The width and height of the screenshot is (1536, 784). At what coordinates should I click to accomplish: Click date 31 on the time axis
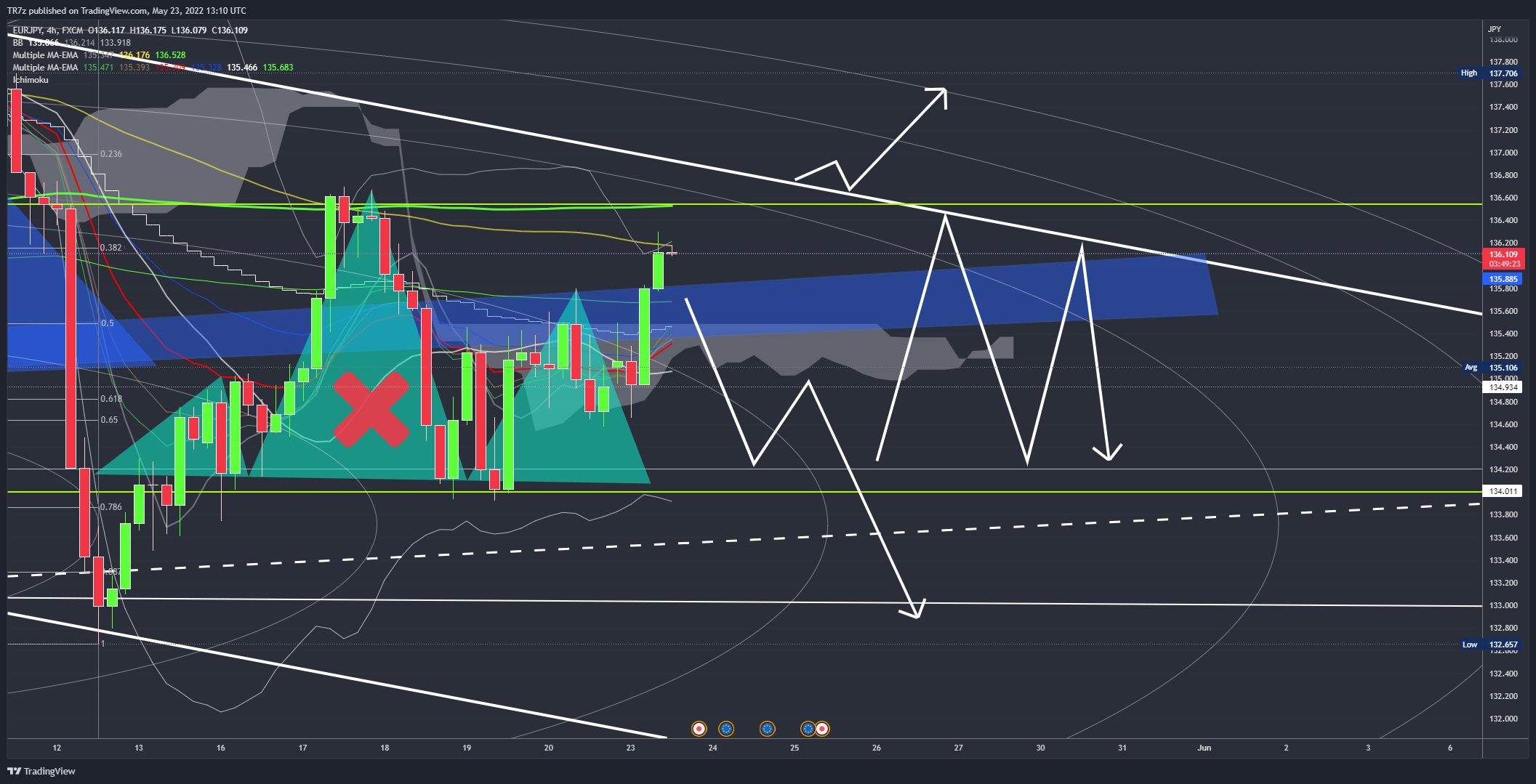1122,748
